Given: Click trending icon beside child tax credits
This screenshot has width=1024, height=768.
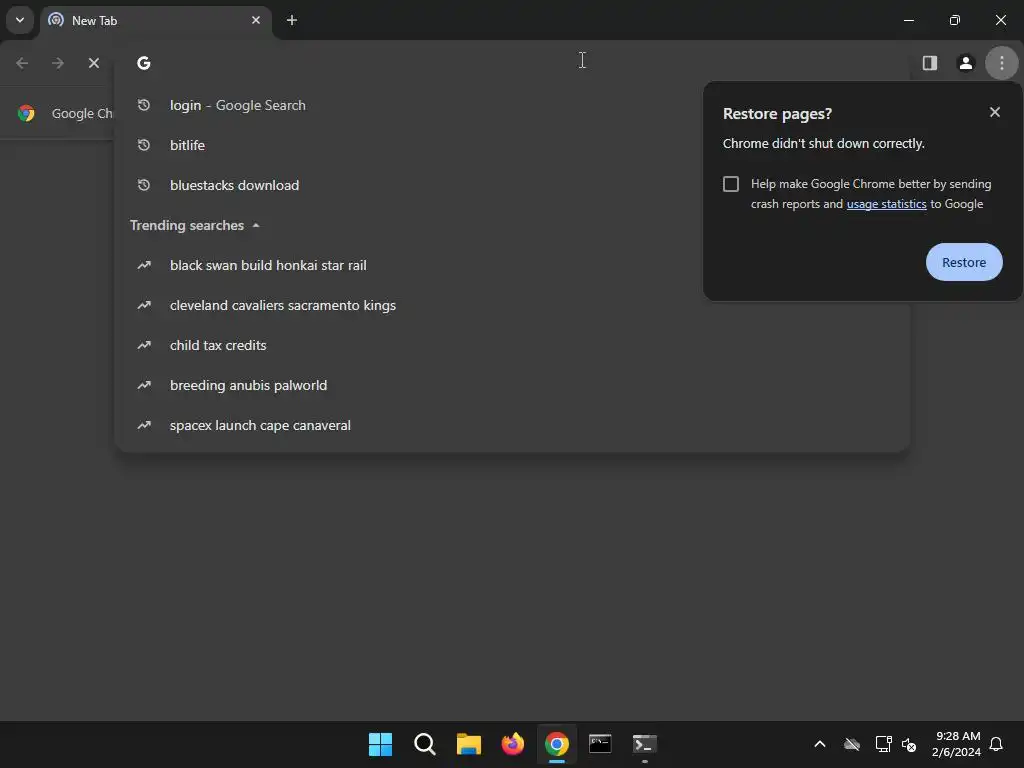Looking at the screenshot, I should 144,345.
